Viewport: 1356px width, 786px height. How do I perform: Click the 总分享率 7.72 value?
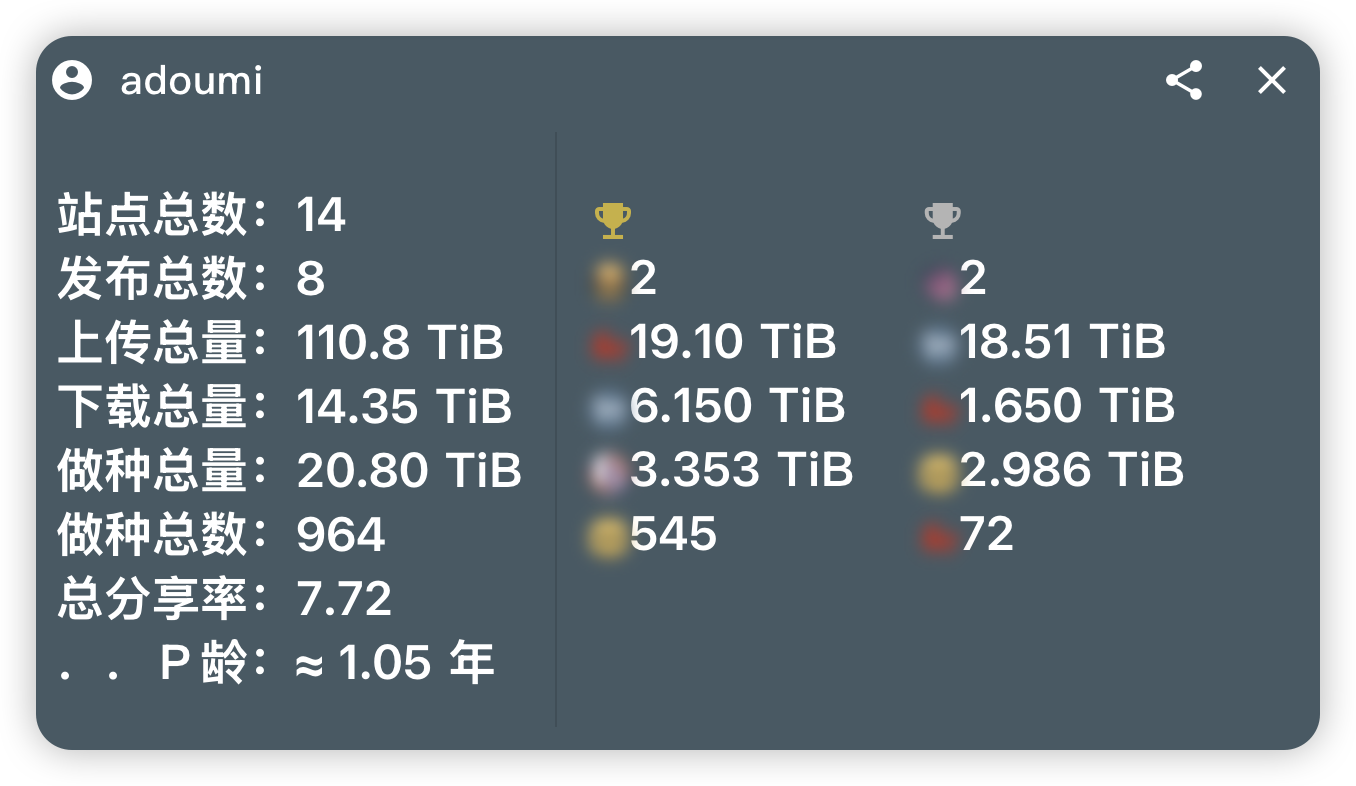coord(344,599)
